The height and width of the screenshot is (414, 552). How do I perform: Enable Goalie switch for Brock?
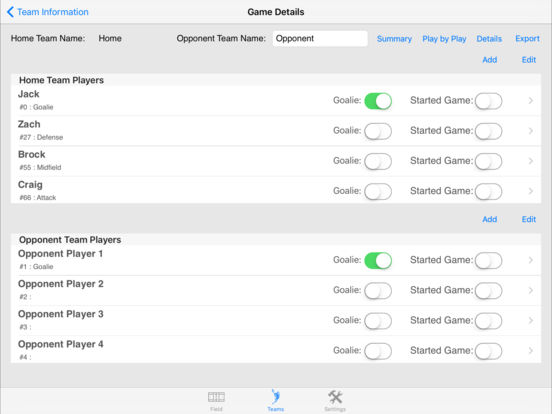coord(378,162)
